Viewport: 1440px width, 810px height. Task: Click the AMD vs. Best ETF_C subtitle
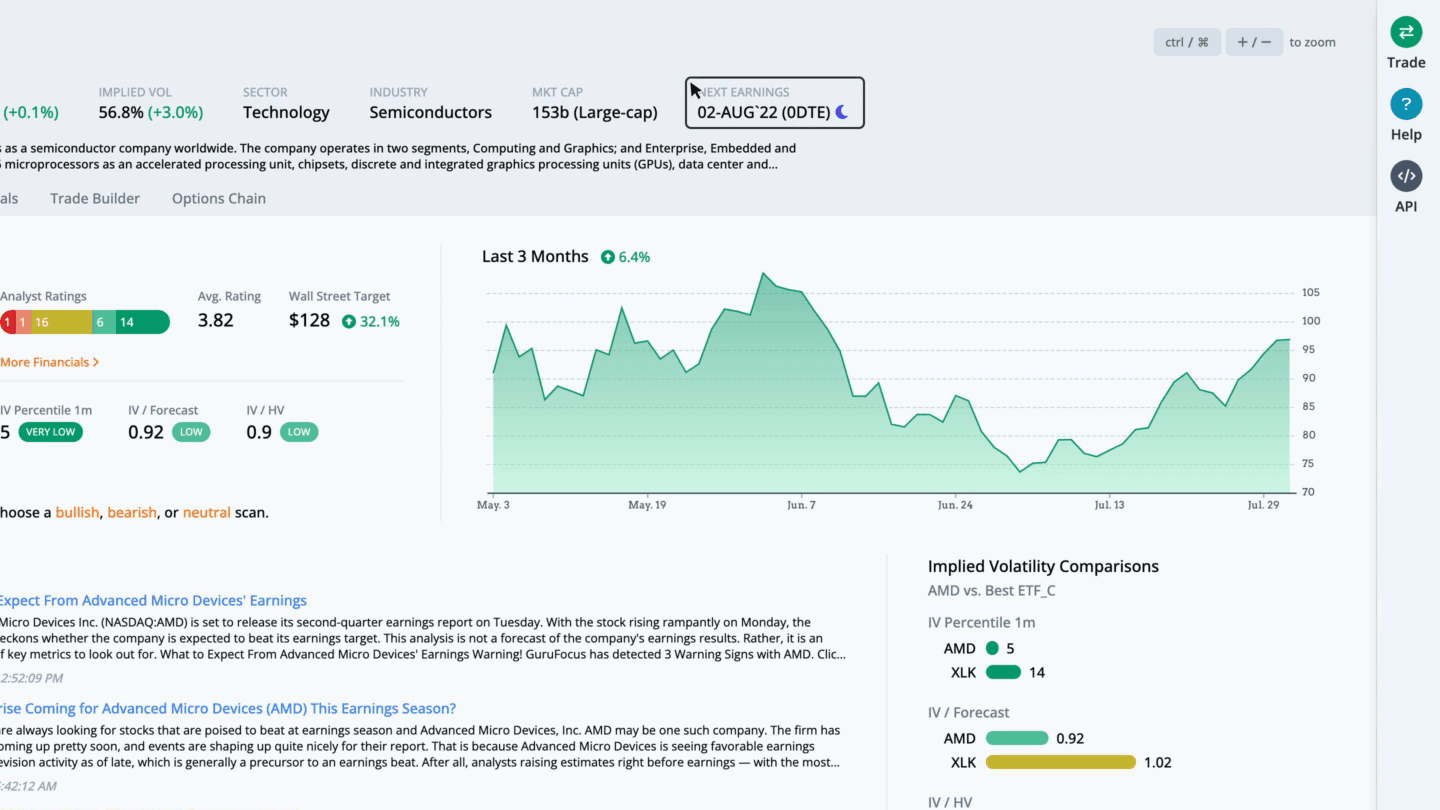(x=992, y=590)
